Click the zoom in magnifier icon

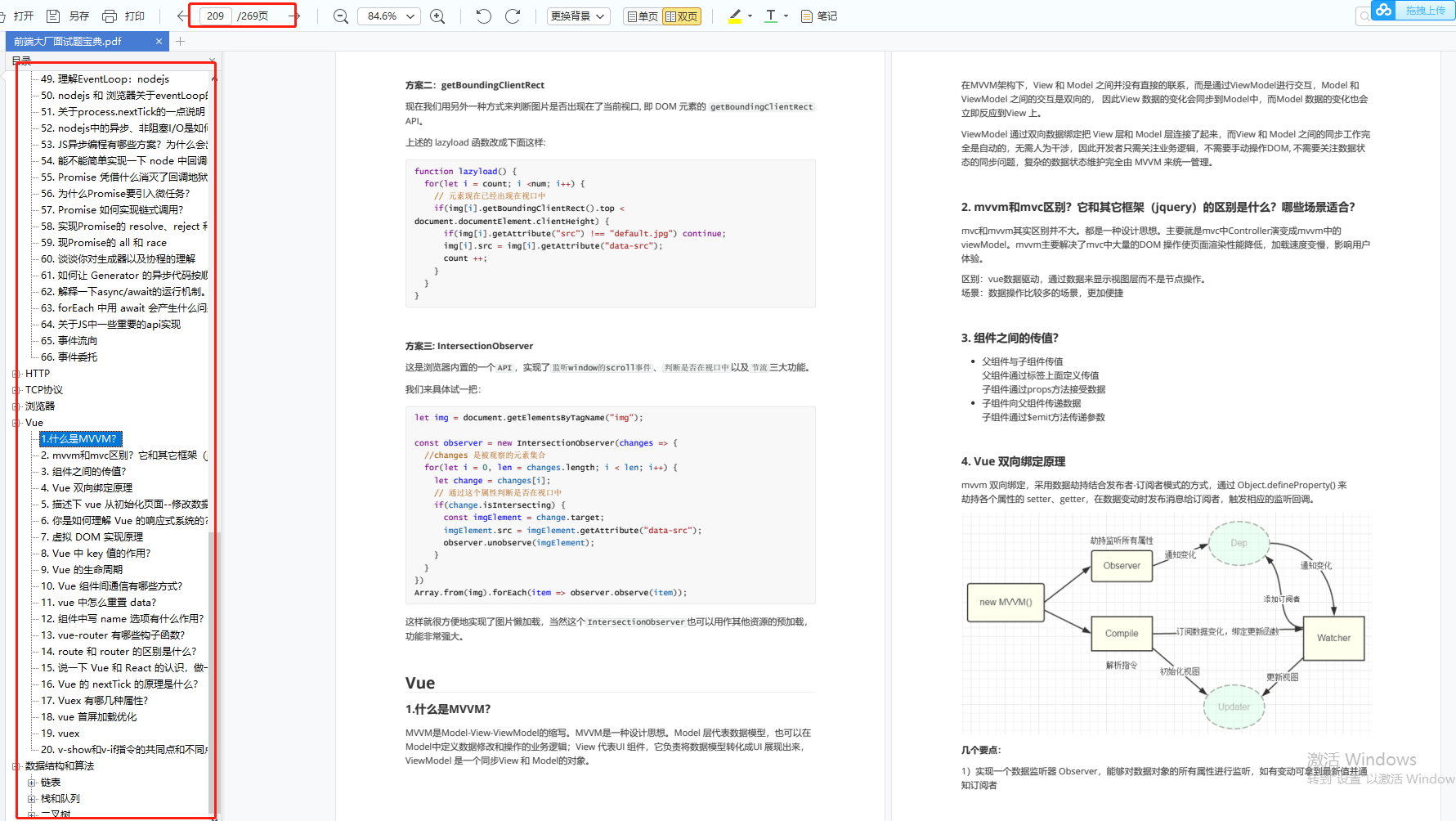point(437,16)
